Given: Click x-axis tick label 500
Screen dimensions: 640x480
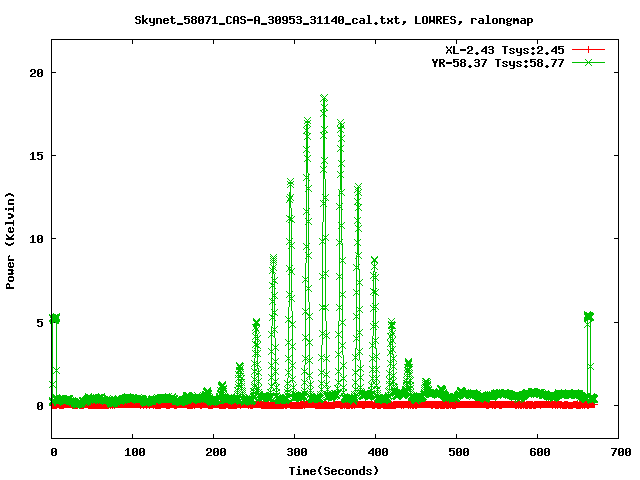Looking at the screenshot, I should (458, 452).
